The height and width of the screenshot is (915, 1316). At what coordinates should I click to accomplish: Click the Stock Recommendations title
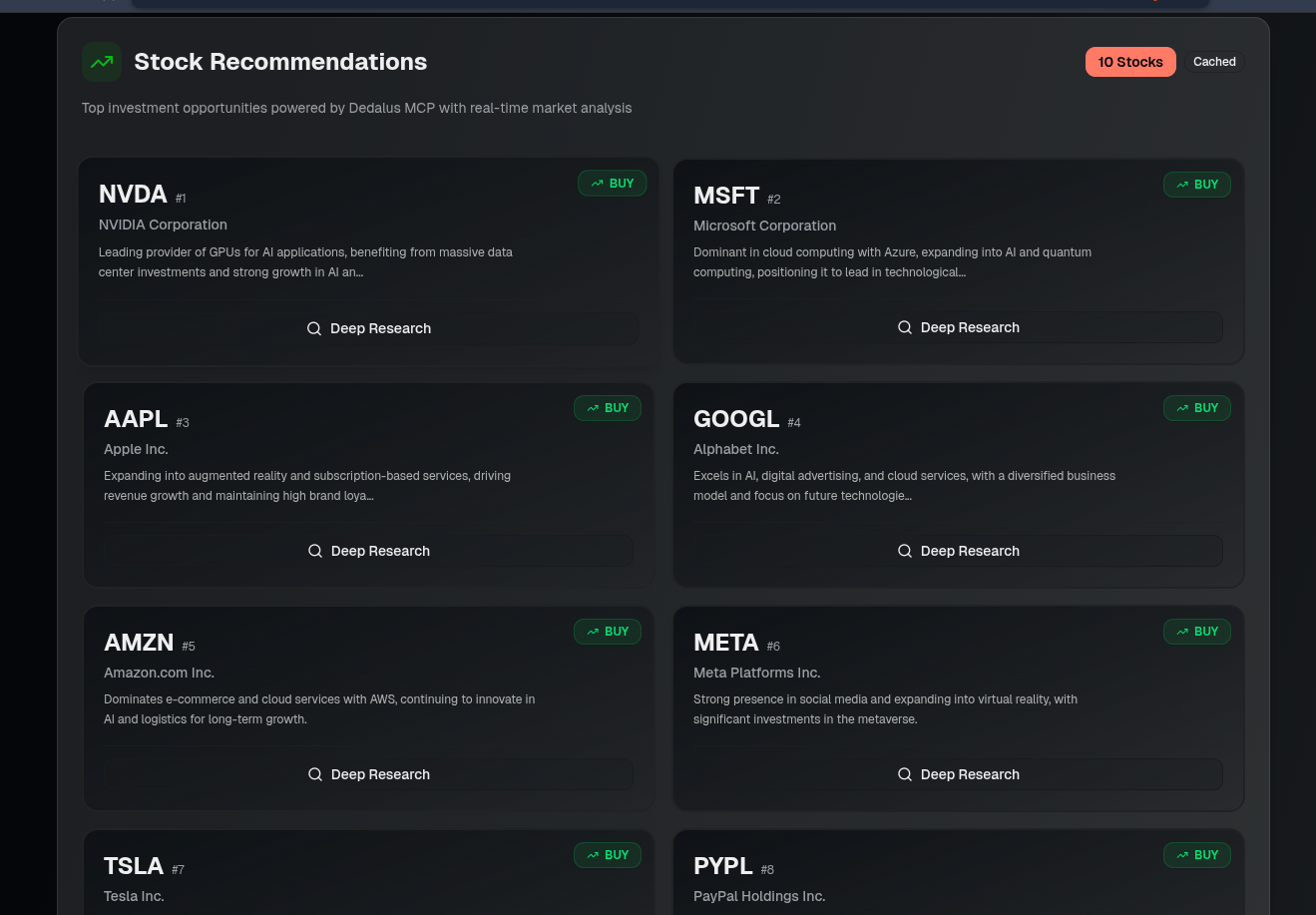pos(280,62)
